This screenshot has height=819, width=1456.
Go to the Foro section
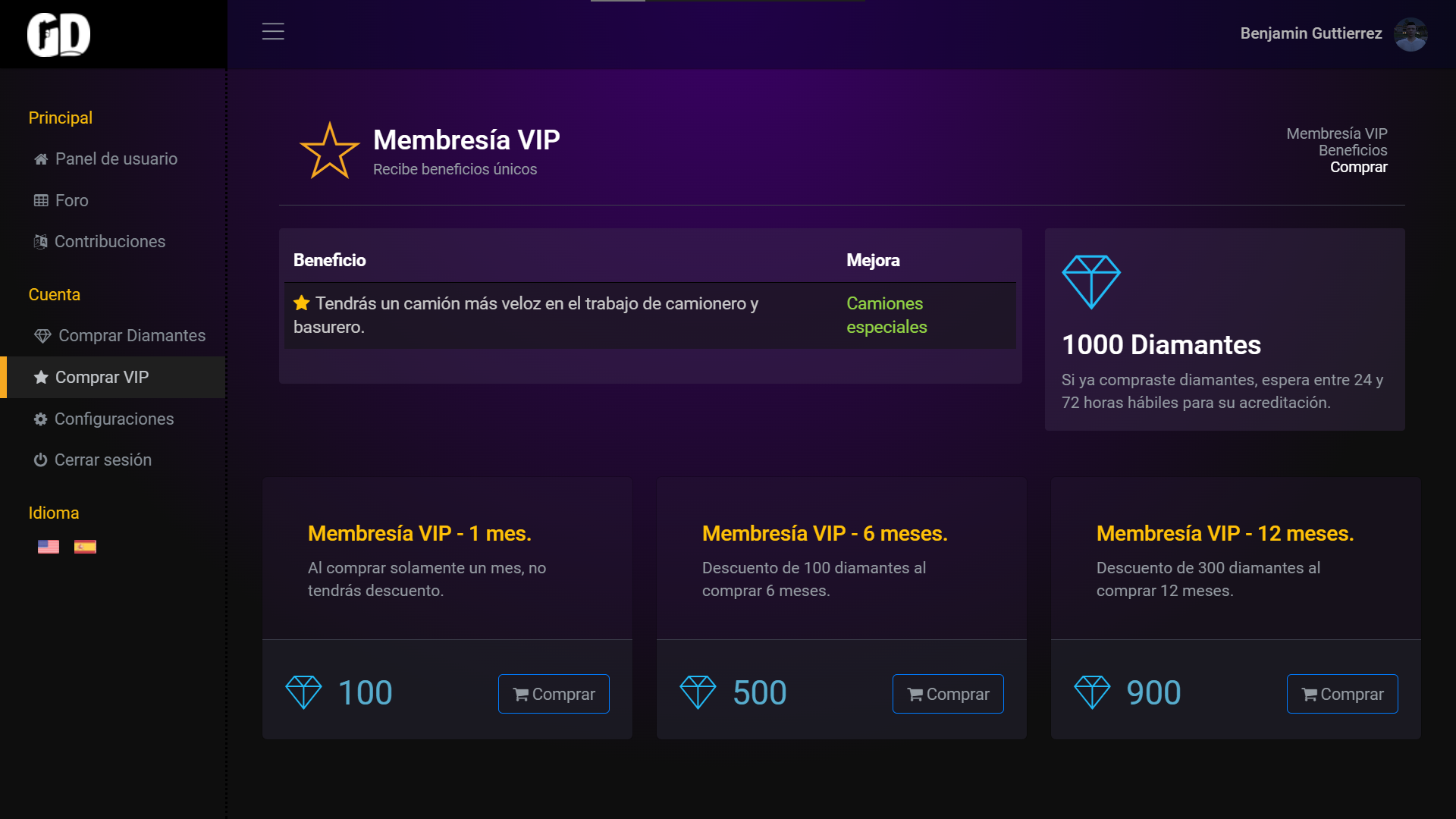(71, 200)
